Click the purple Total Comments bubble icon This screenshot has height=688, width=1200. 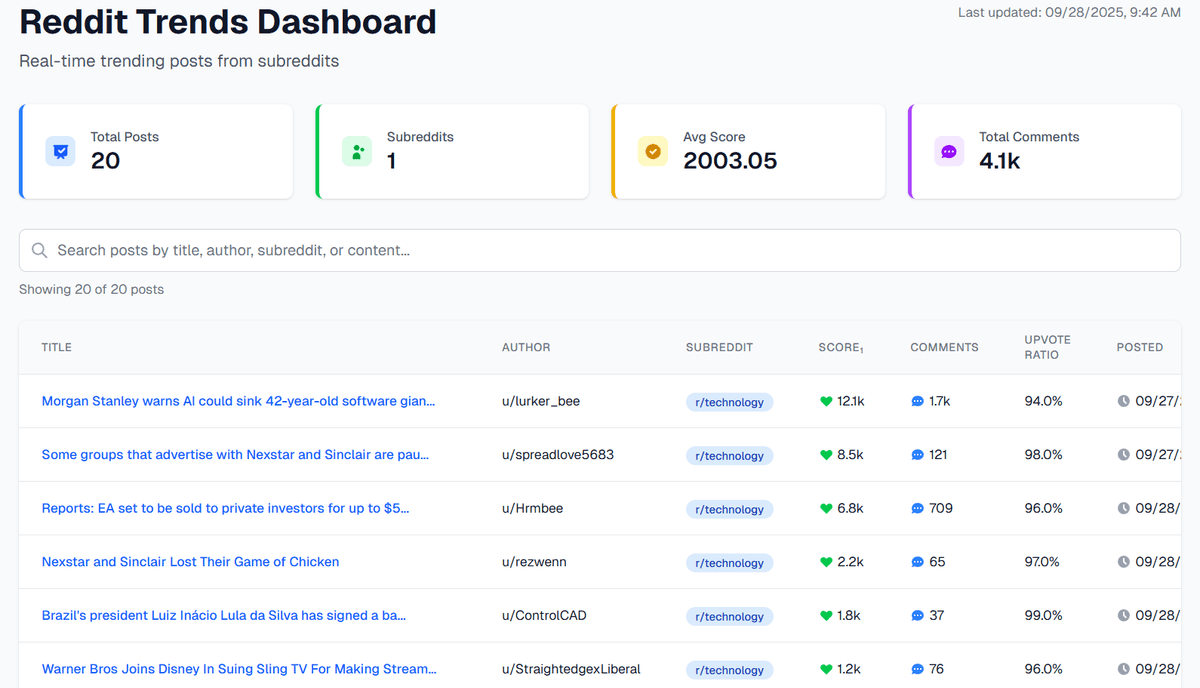click(948, 151)
